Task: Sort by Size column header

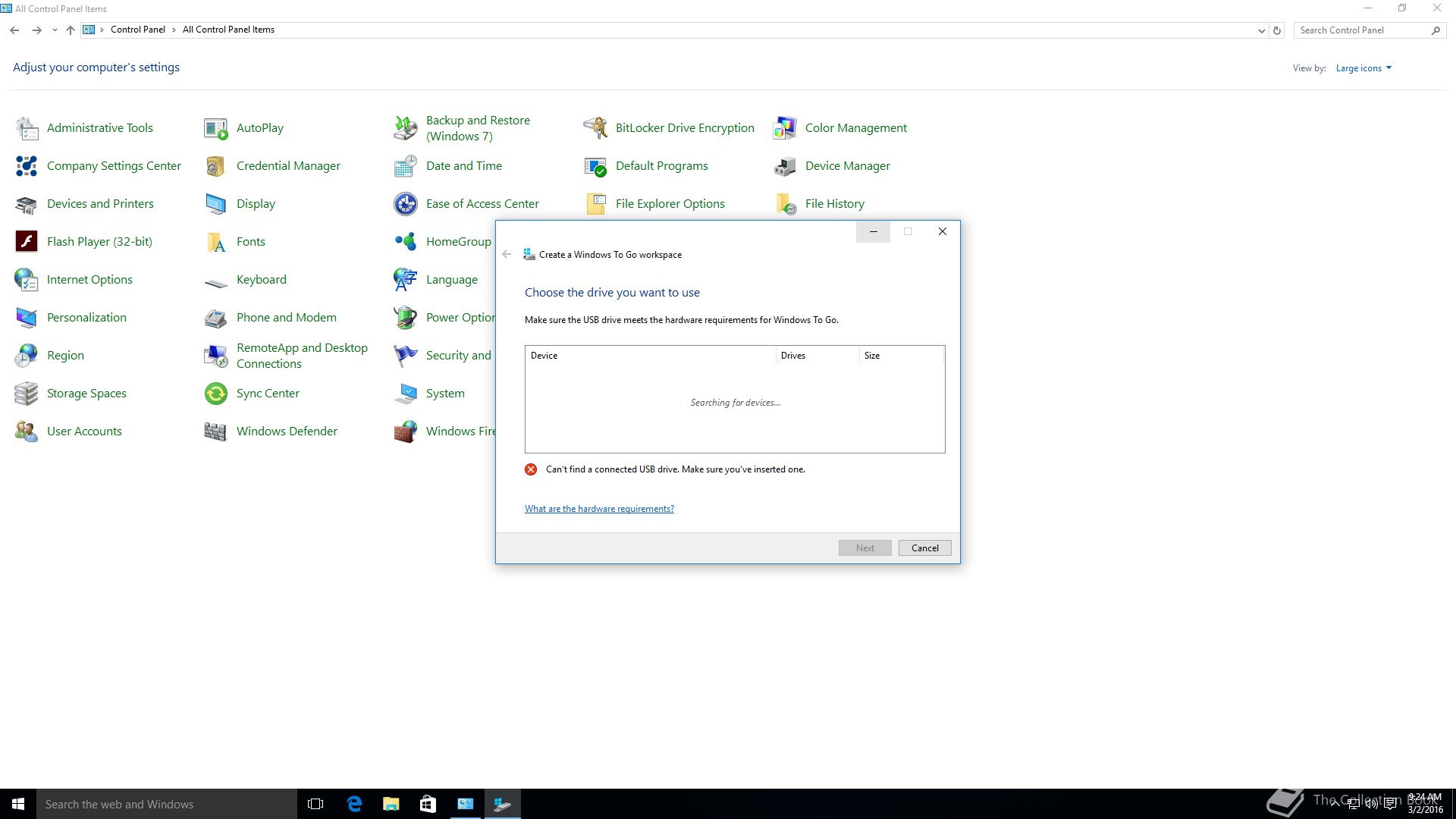Action: 902,356
